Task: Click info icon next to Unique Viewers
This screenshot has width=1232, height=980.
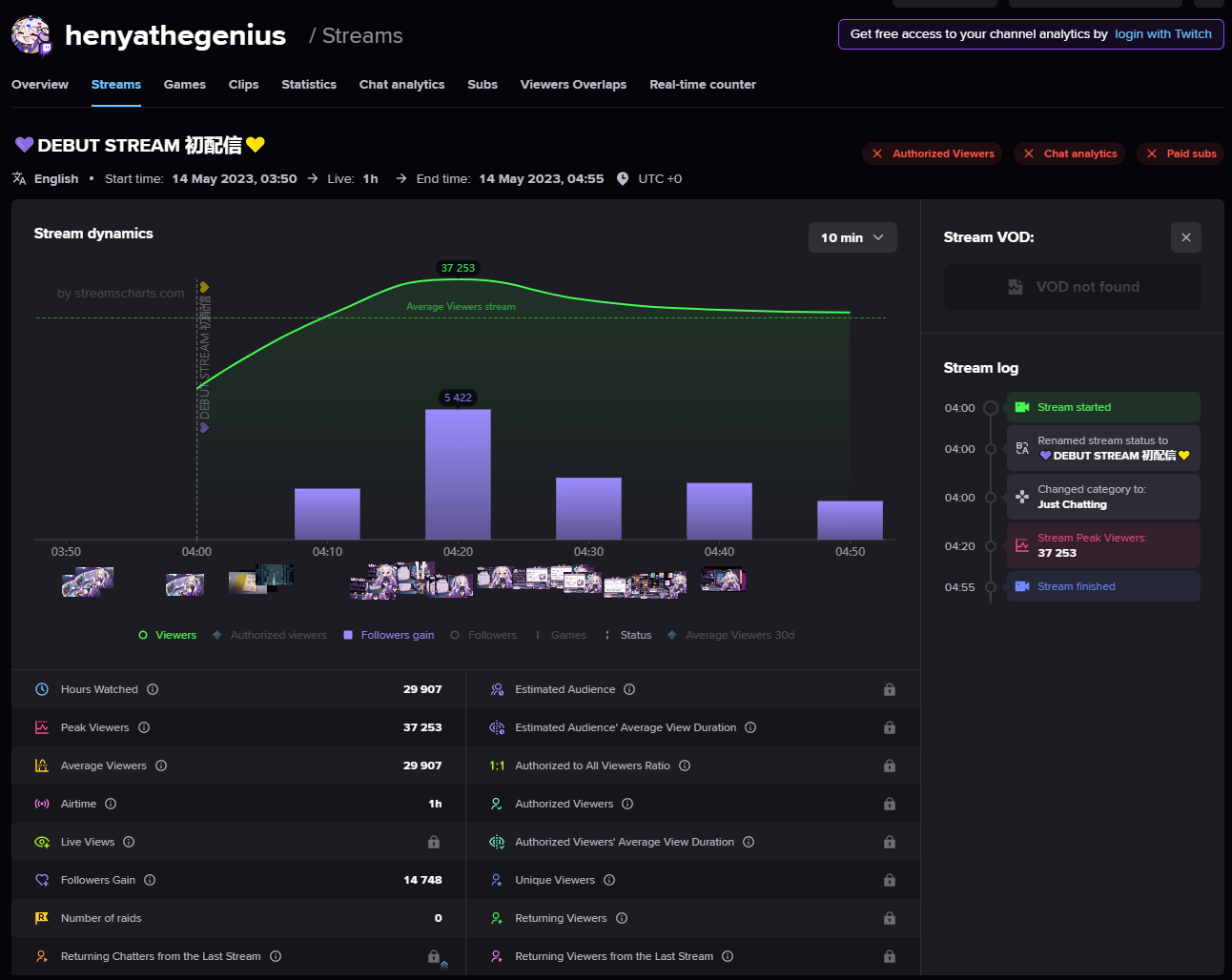Action: point(609,880)
